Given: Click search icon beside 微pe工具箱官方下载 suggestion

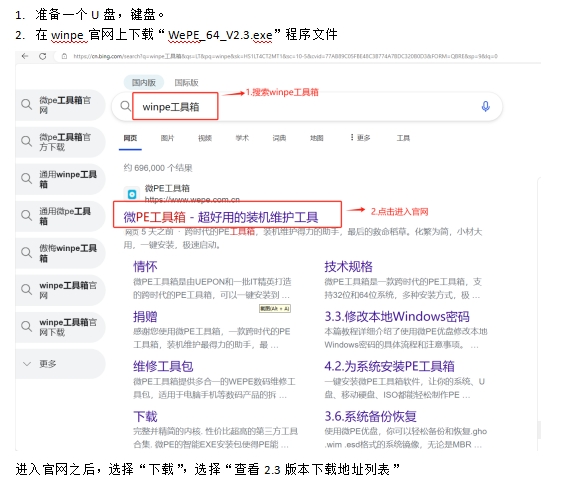Looking at the screenshot, I should pyautogui.click(x=26, y=141).
